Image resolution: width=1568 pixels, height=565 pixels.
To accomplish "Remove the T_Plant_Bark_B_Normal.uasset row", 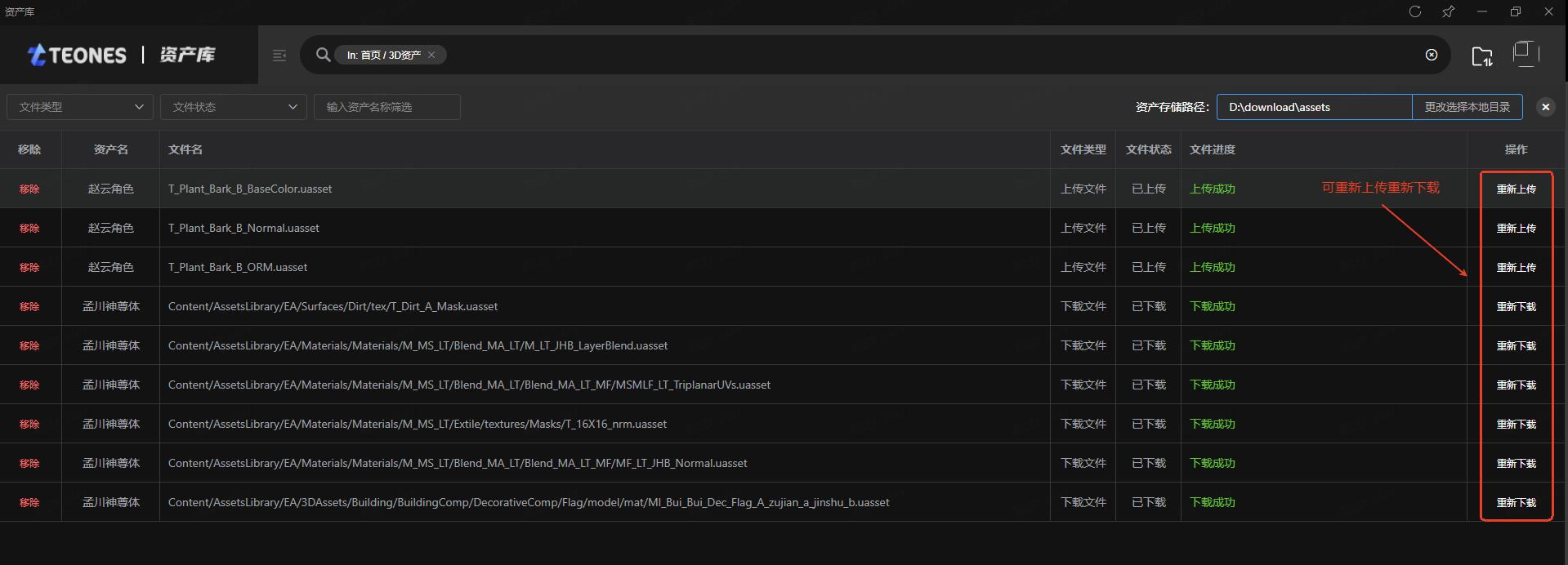I will click(x=29, y=228).
